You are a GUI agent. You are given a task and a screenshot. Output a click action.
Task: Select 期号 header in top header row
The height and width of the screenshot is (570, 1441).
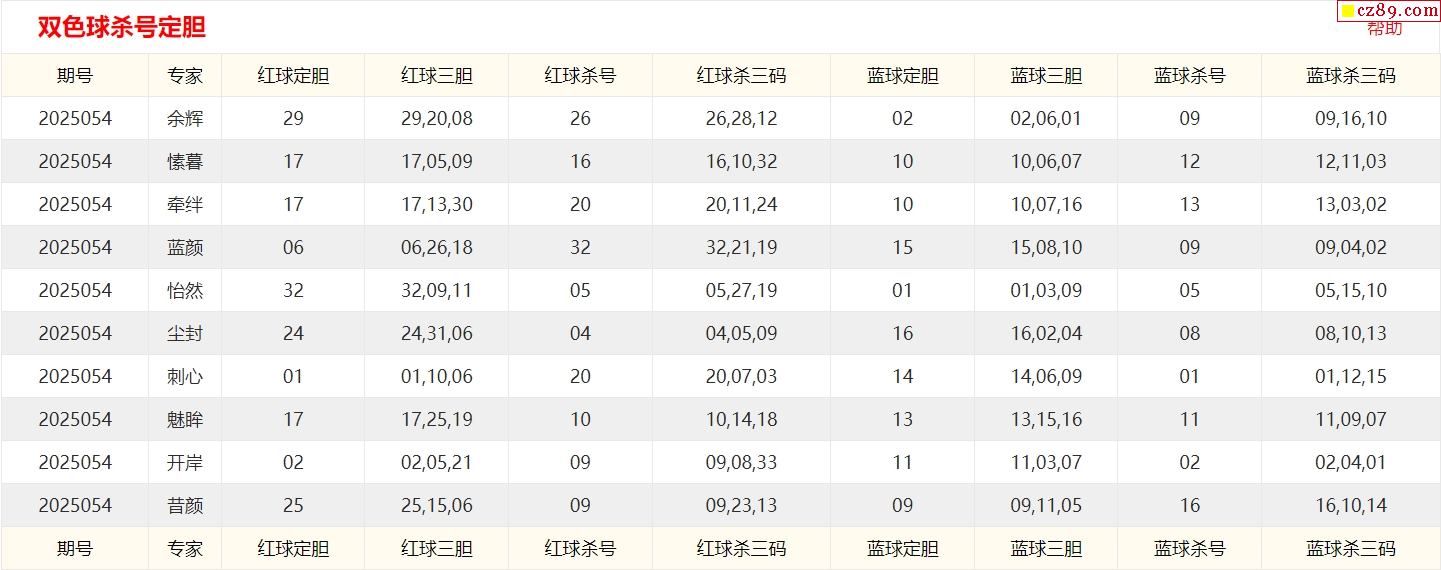[x=75, y=75]
